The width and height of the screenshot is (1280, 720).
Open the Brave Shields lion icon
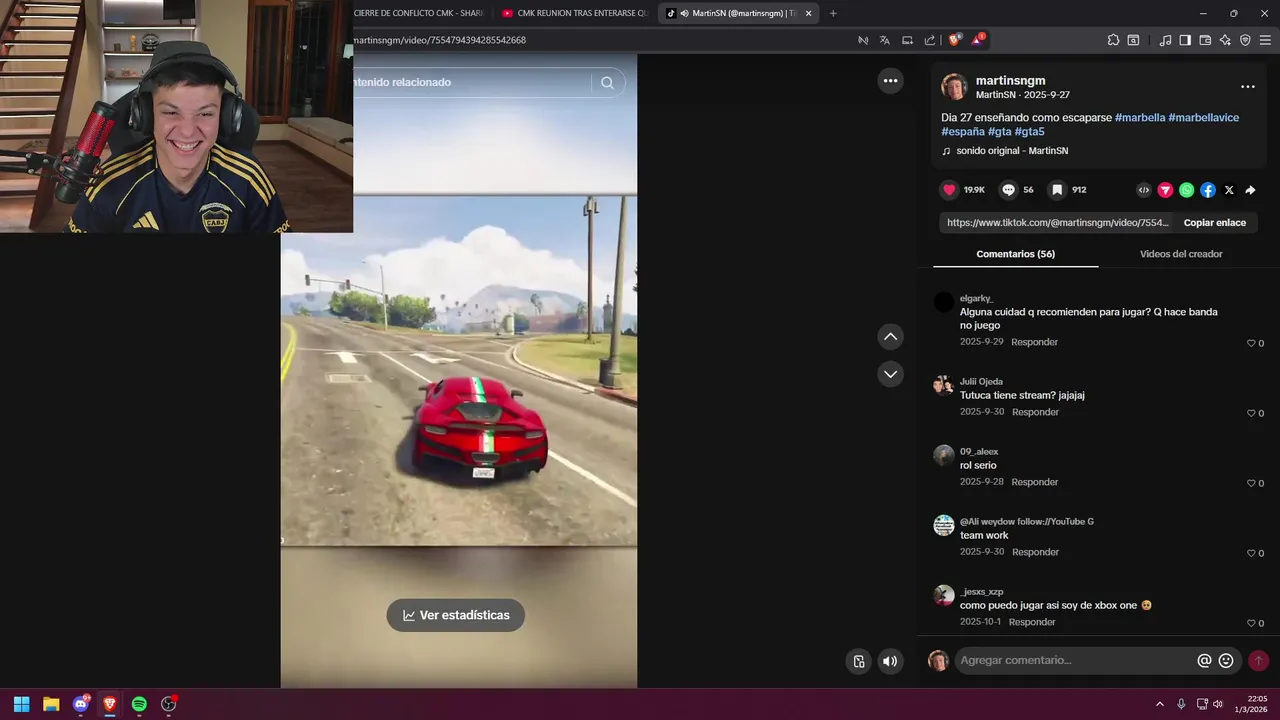954,40
